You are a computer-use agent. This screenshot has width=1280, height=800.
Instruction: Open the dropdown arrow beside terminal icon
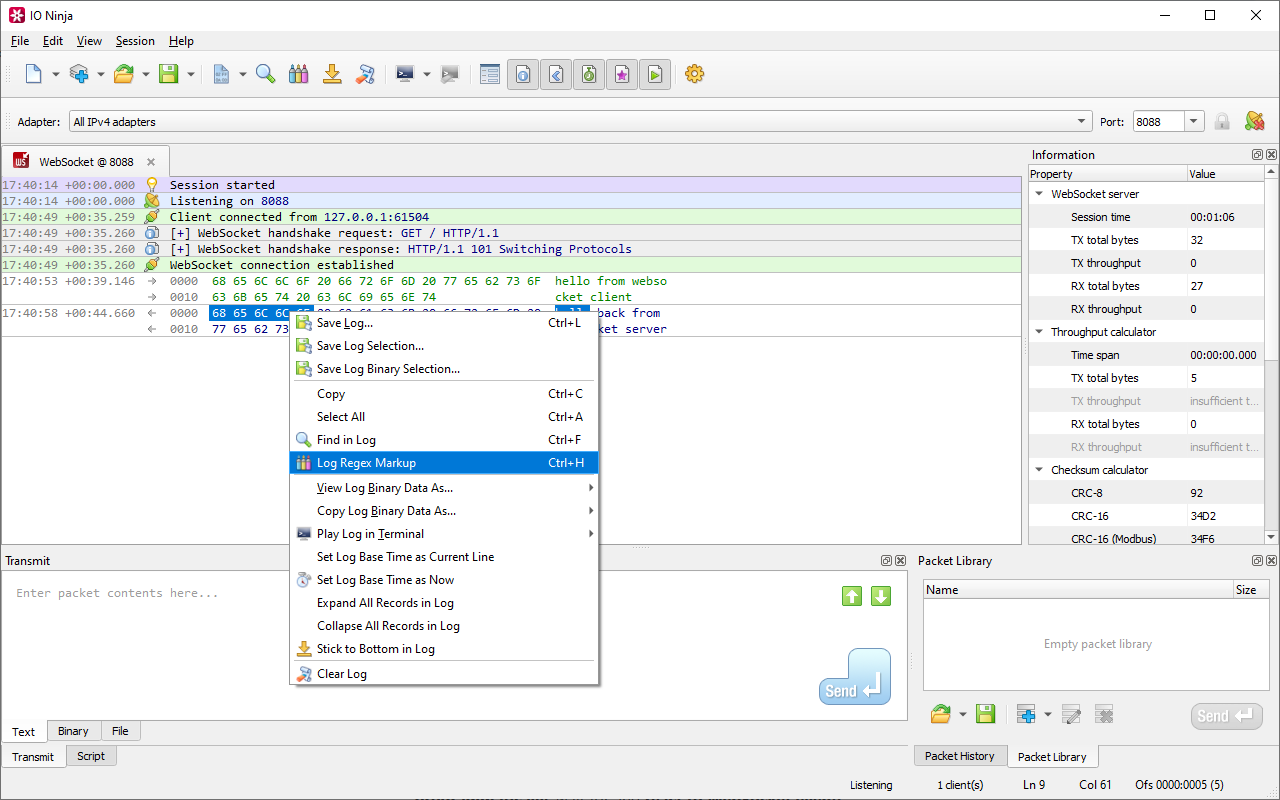pos(427,74)
